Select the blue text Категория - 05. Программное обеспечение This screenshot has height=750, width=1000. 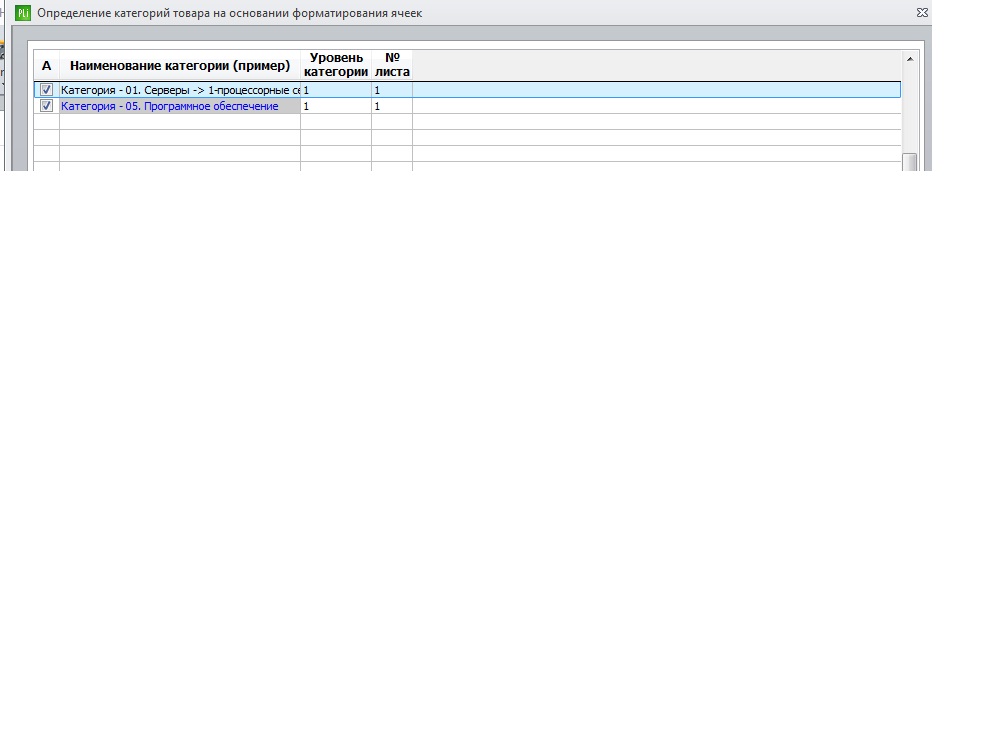(x=170, y=107)
